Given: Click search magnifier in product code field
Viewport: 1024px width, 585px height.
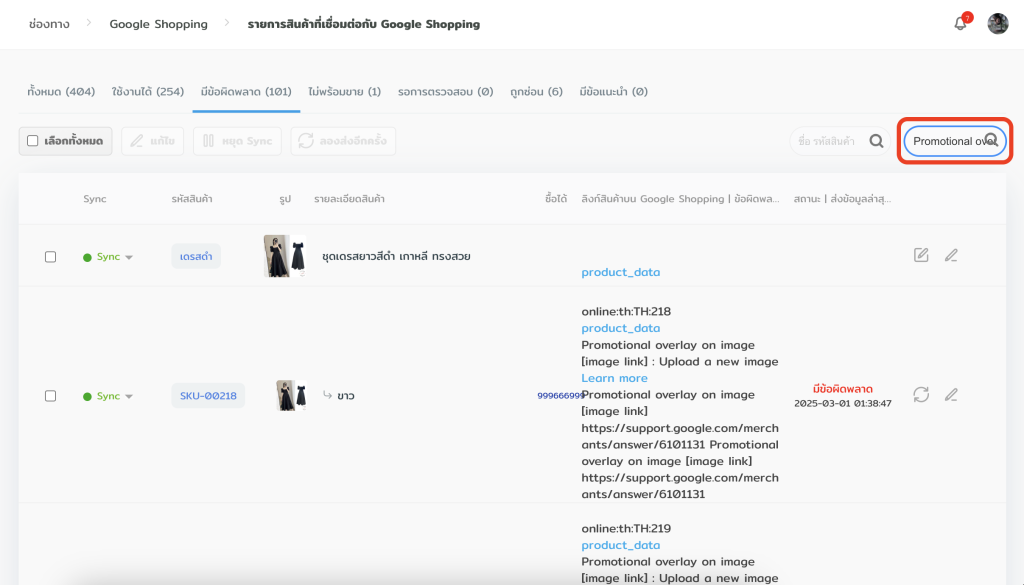Looking at the screenshot, I should 876,141.
